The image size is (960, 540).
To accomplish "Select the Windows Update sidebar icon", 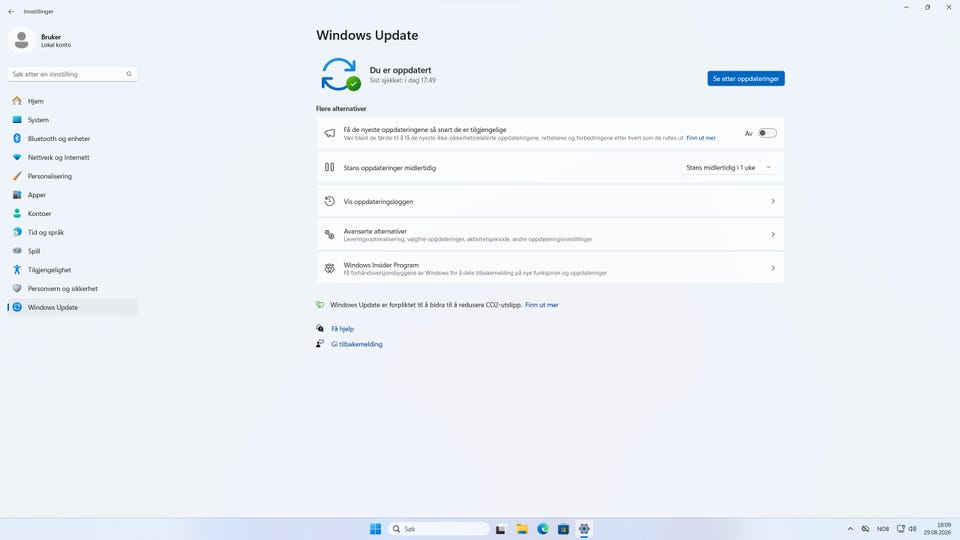I will click(17, 307).
